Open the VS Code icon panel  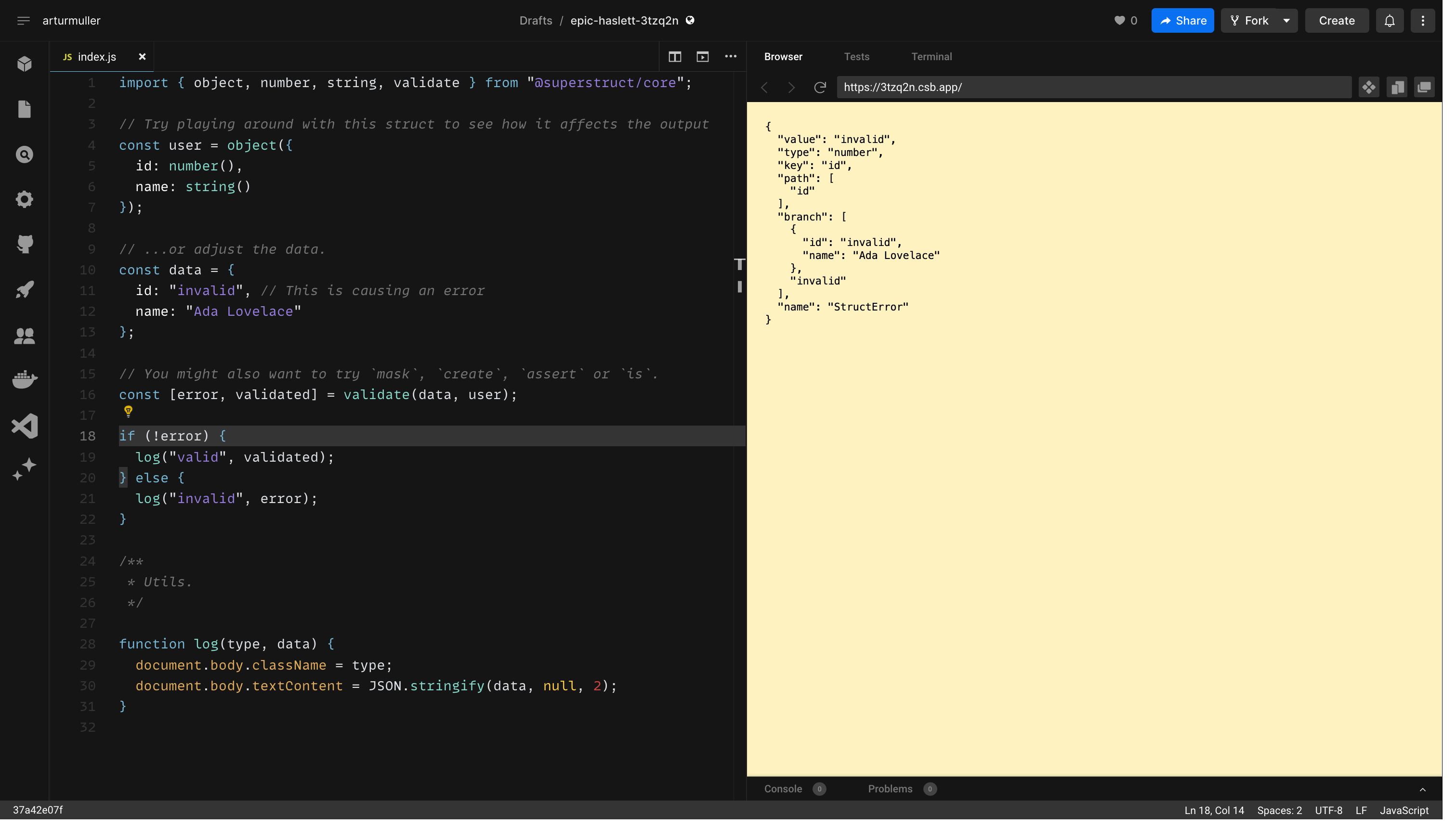coord(25,426)
